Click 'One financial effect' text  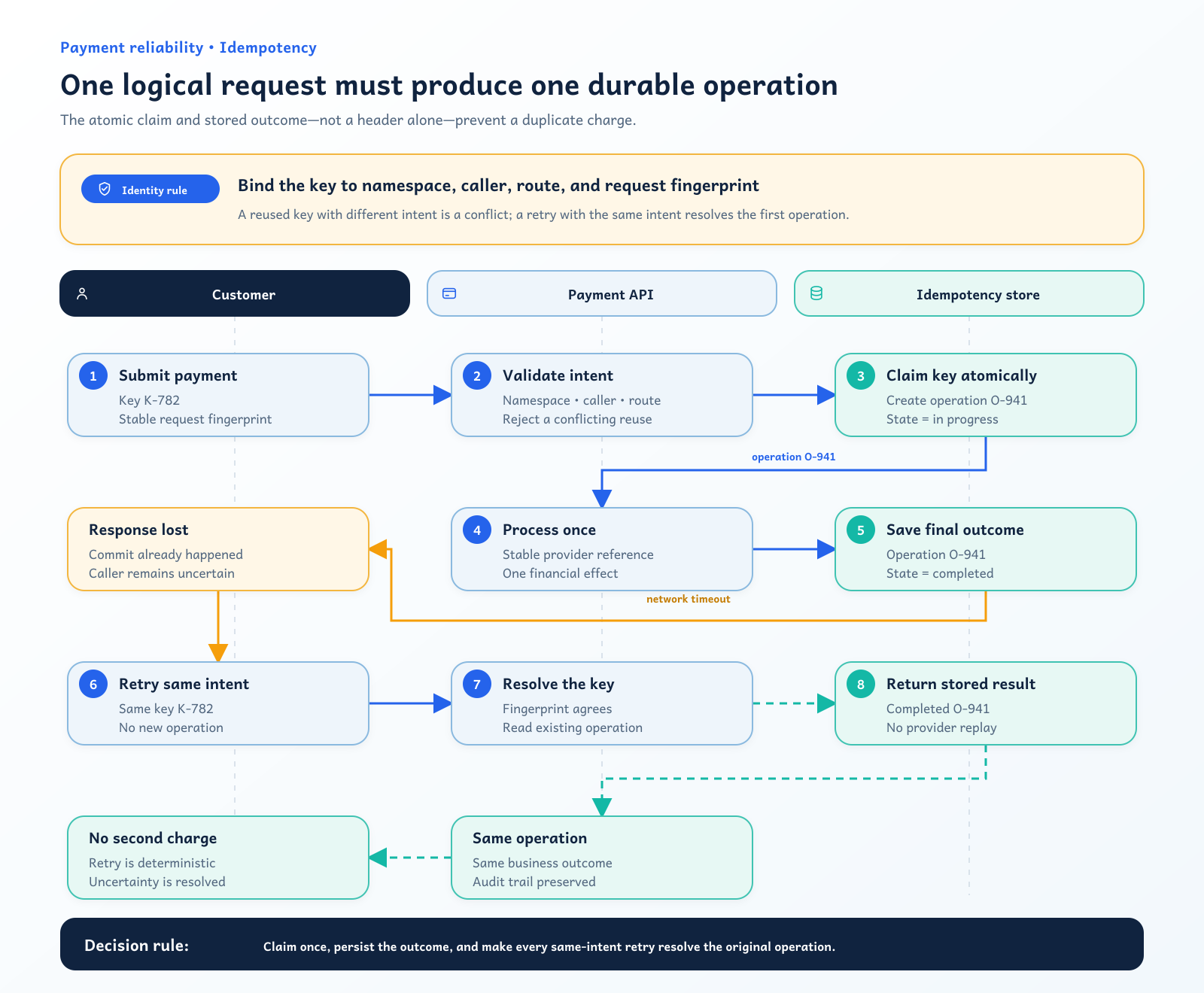pyautogui.click(x=560, y=573)
